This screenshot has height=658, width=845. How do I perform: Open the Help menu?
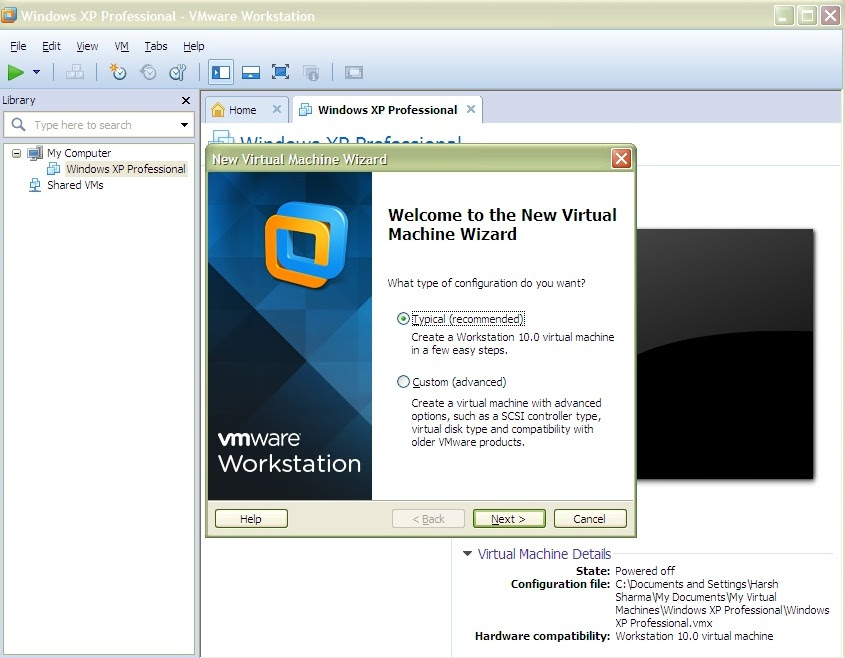193,46
